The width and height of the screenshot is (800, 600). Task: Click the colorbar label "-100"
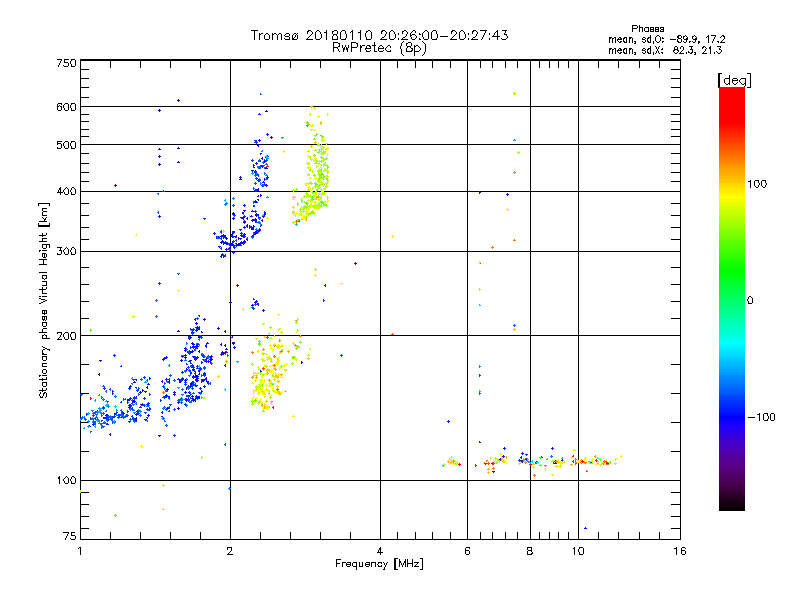[x=762, y=417]
